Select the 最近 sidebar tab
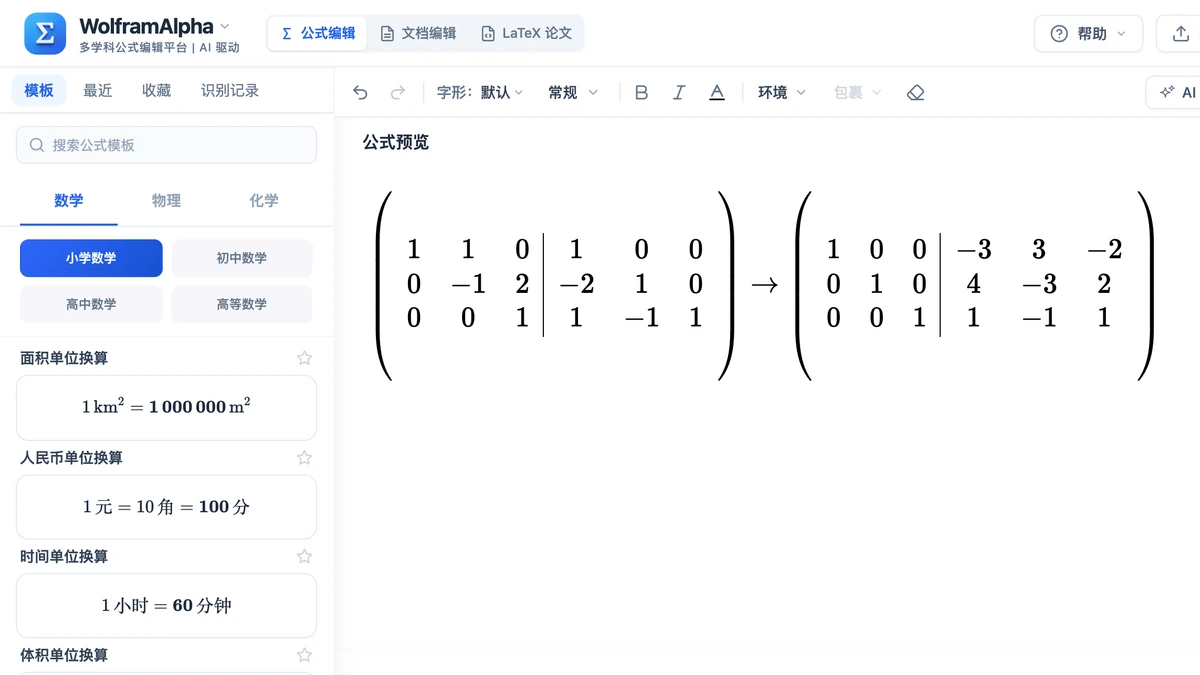The width and height of the screenshot is (1200, 675). 98,90
